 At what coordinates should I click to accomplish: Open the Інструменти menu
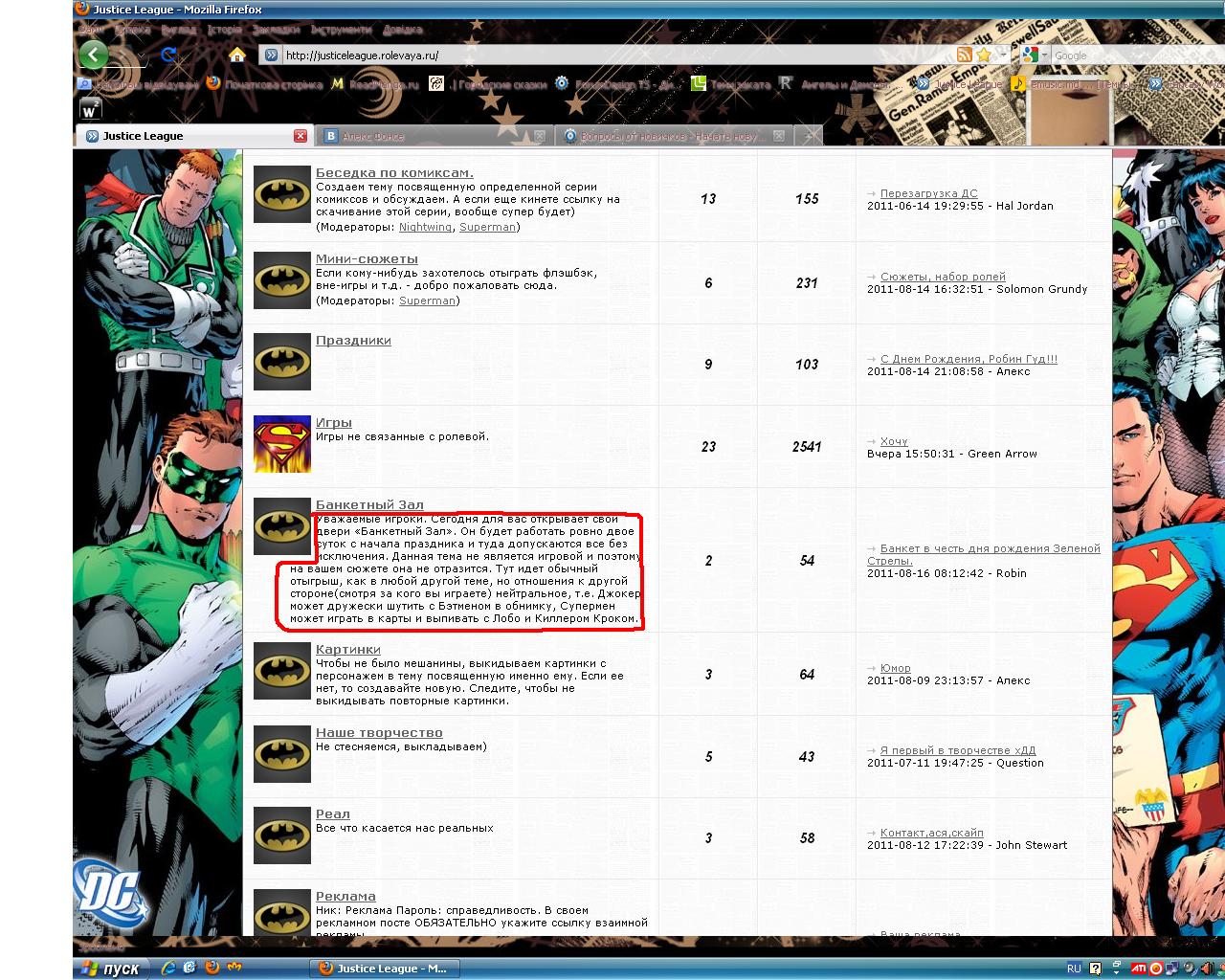[341, 30]
